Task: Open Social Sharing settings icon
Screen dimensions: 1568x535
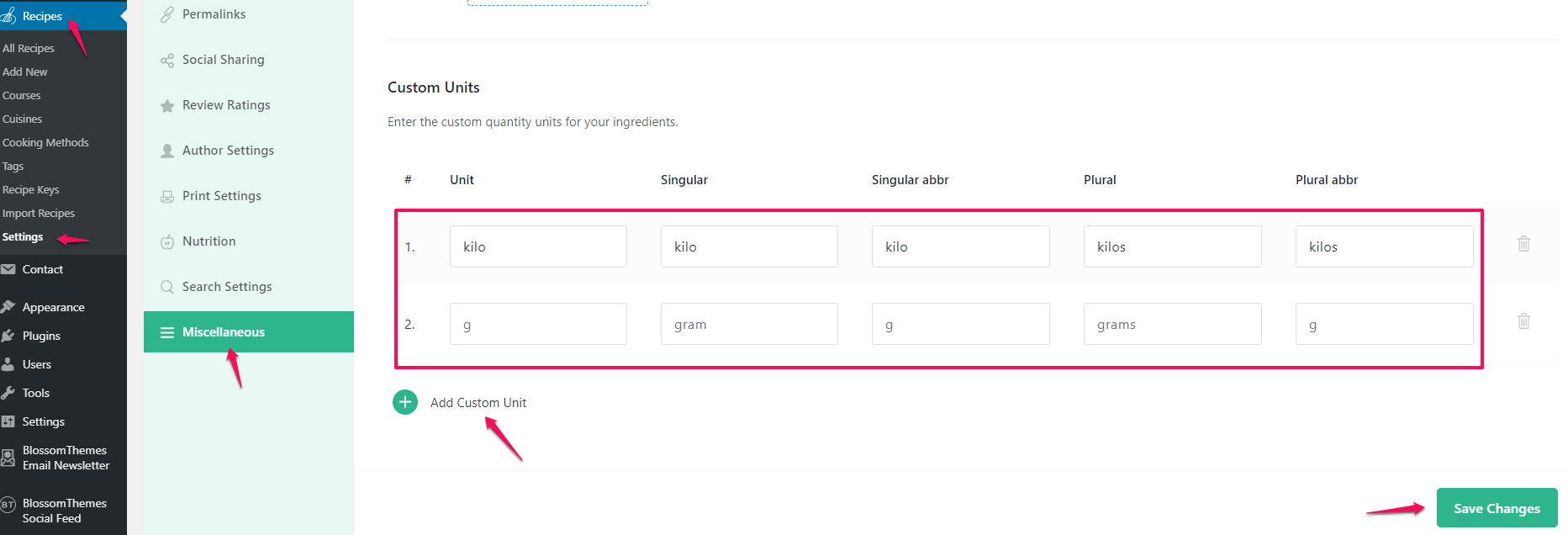Action: click(167, 61)
